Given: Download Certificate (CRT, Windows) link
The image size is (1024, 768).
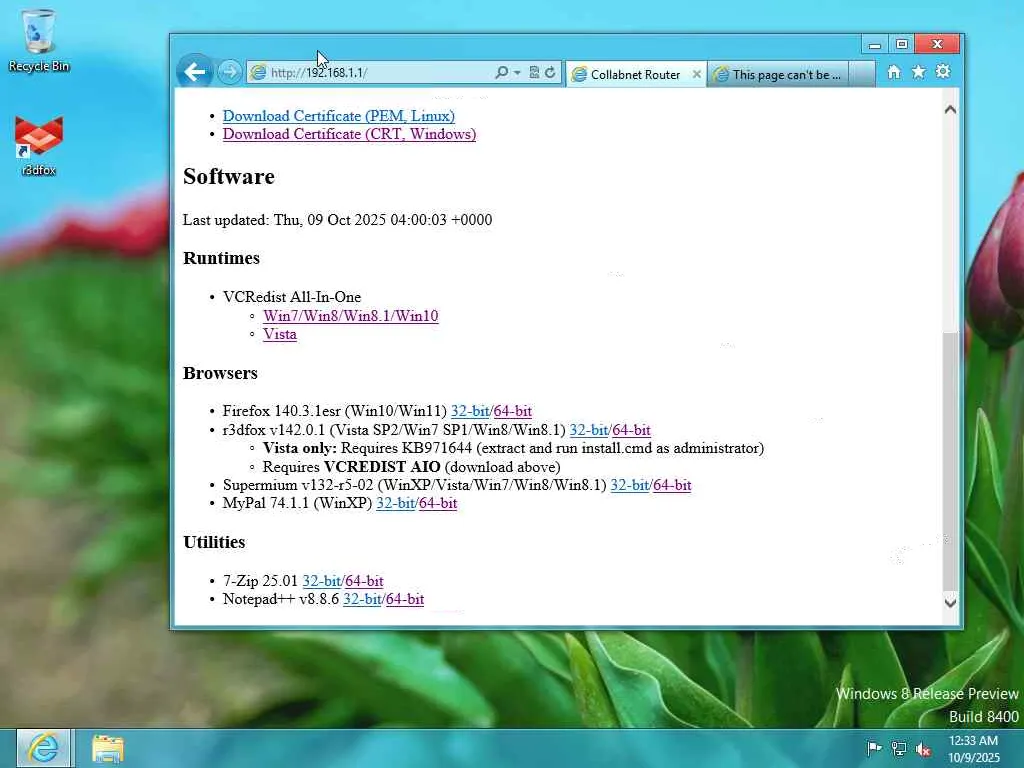Looking at the screenshot, I should pyautogui.click(x=349, y=134).
